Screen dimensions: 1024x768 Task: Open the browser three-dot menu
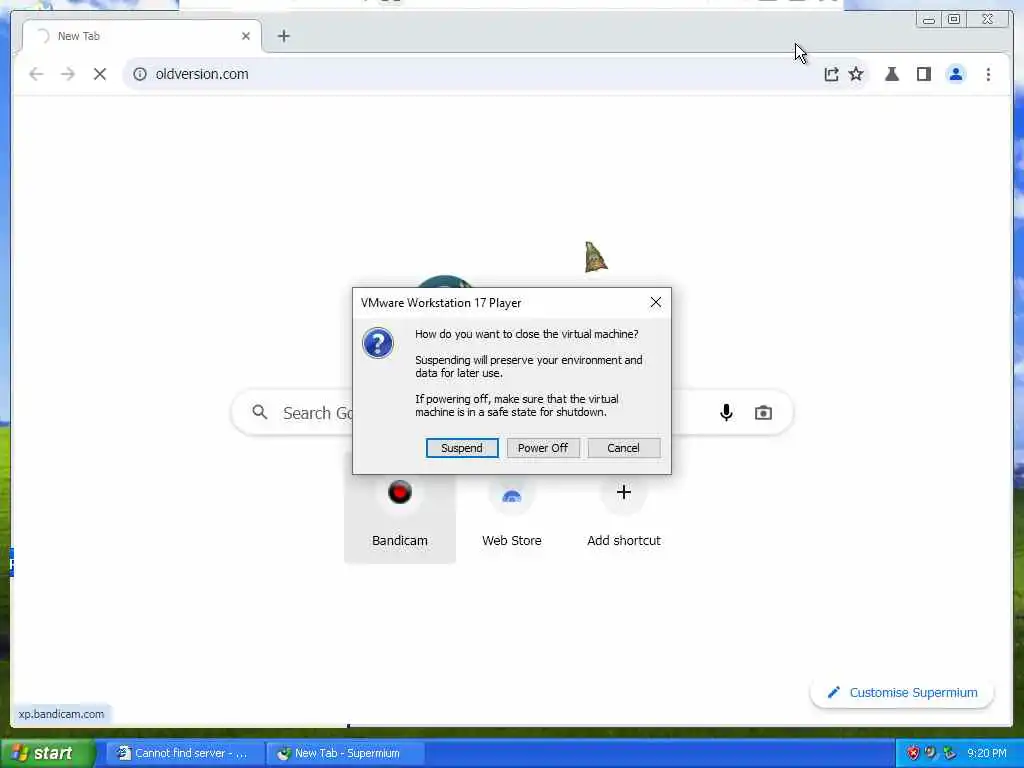(988, 74)
